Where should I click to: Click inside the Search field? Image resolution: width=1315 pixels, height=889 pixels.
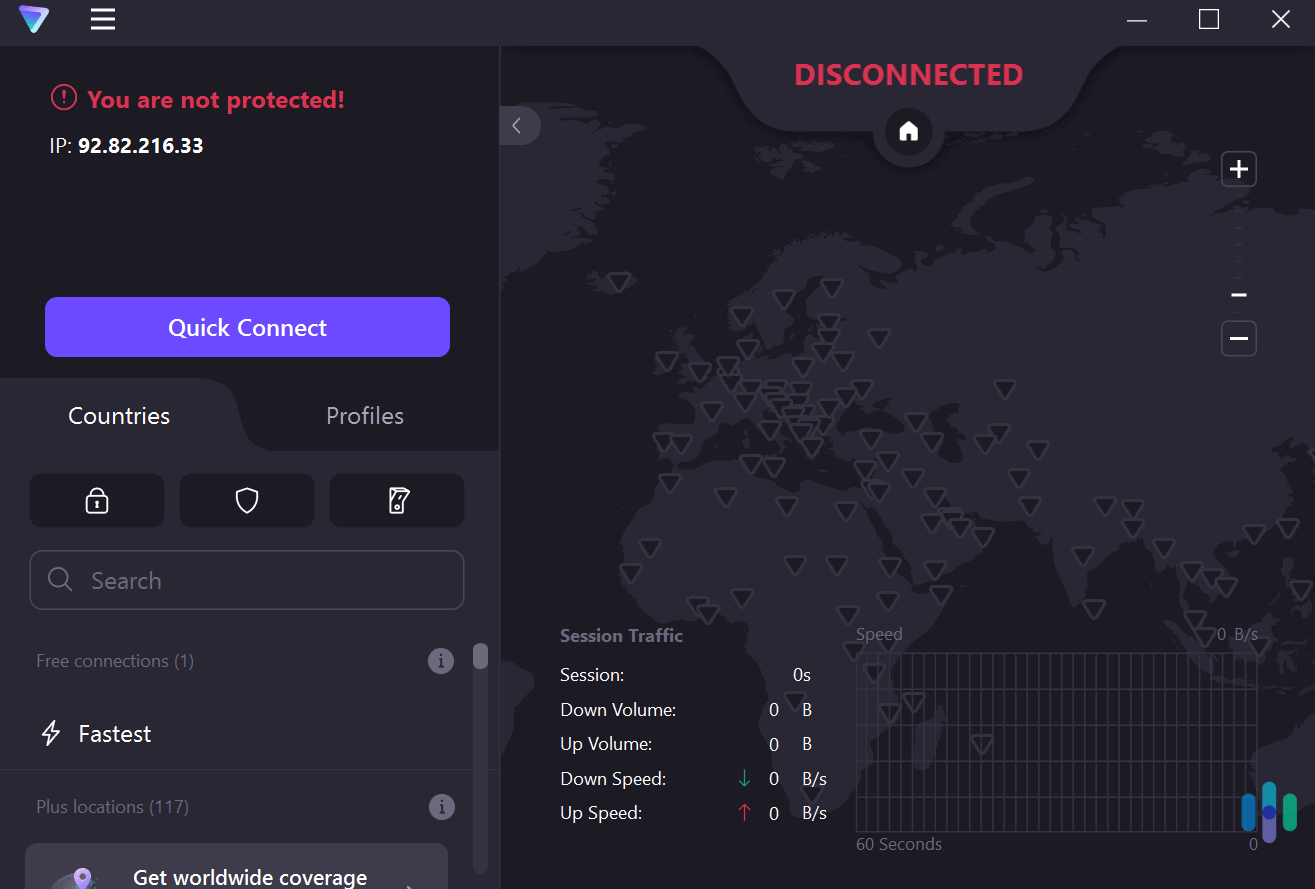pos(246,580)
